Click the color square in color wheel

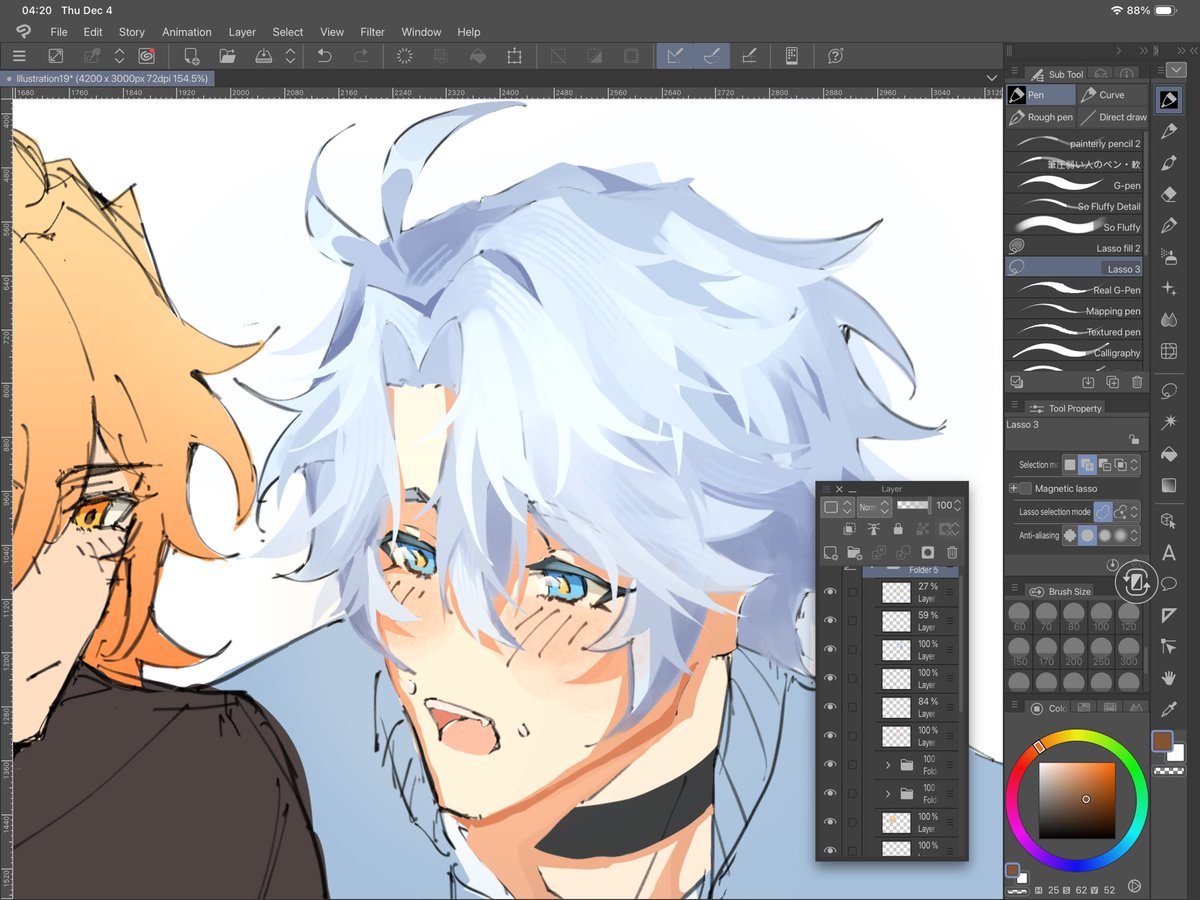click(x=1077, y=800)
